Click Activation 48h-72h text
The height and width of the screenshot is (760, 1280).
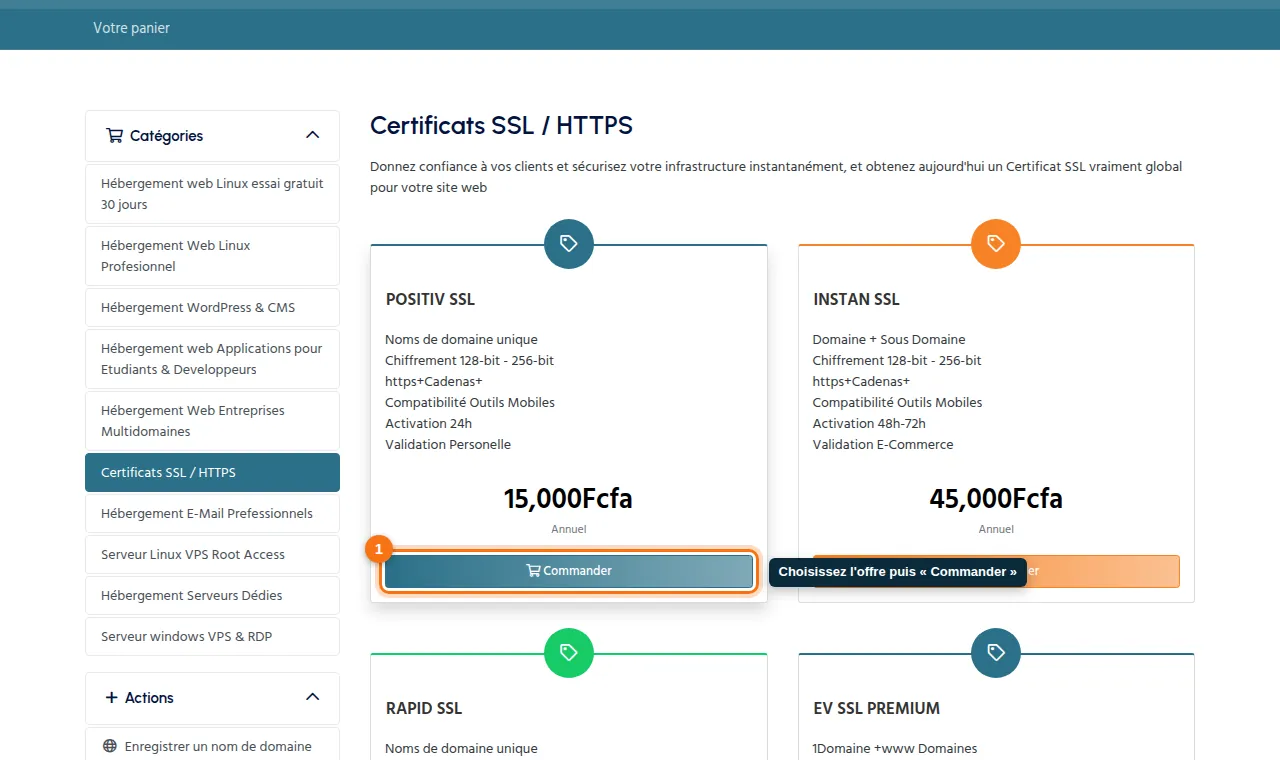[x=869, y=423]
